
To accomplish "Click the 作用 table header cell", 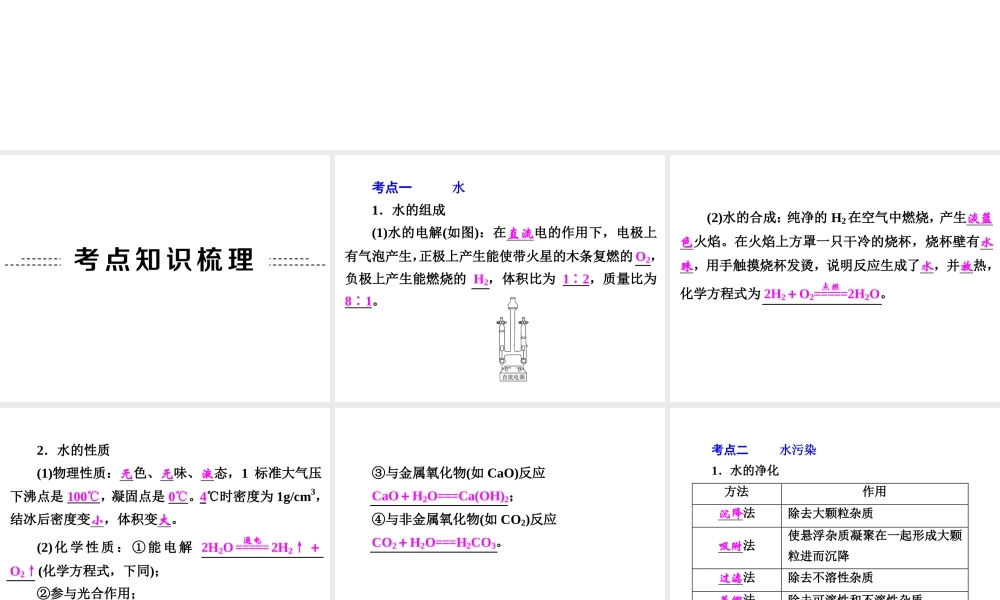I will click(x=874, y=492).
